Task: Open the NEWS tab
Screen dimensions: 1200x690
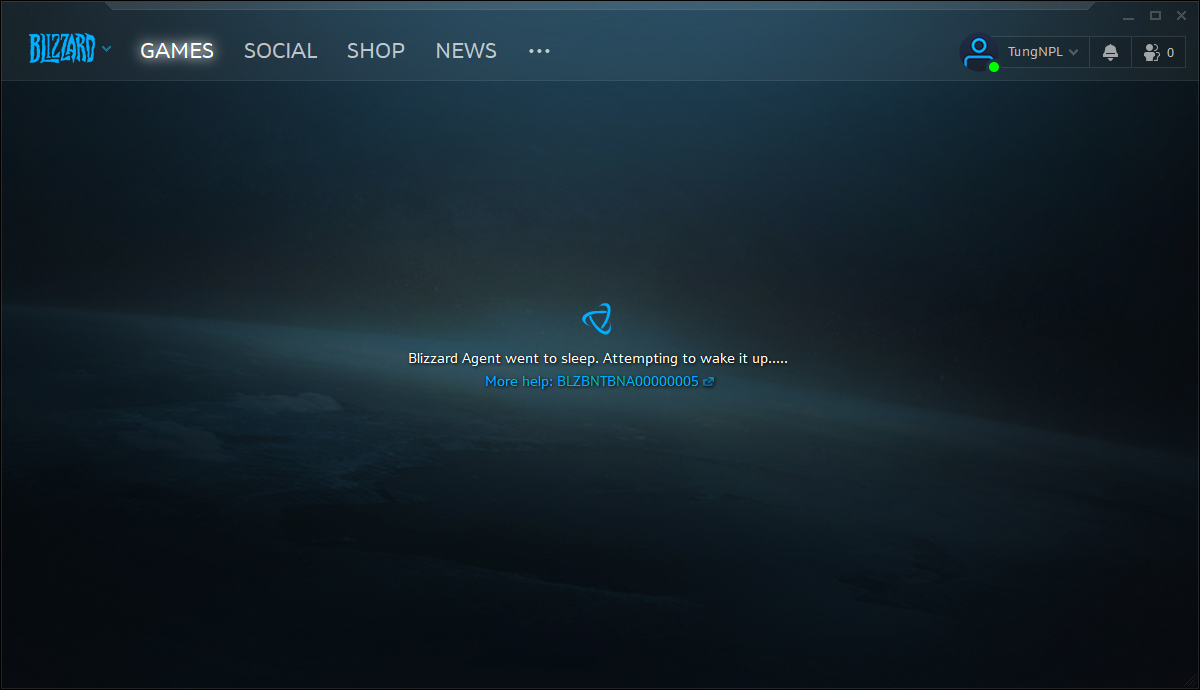Action: tap(466, 51)
